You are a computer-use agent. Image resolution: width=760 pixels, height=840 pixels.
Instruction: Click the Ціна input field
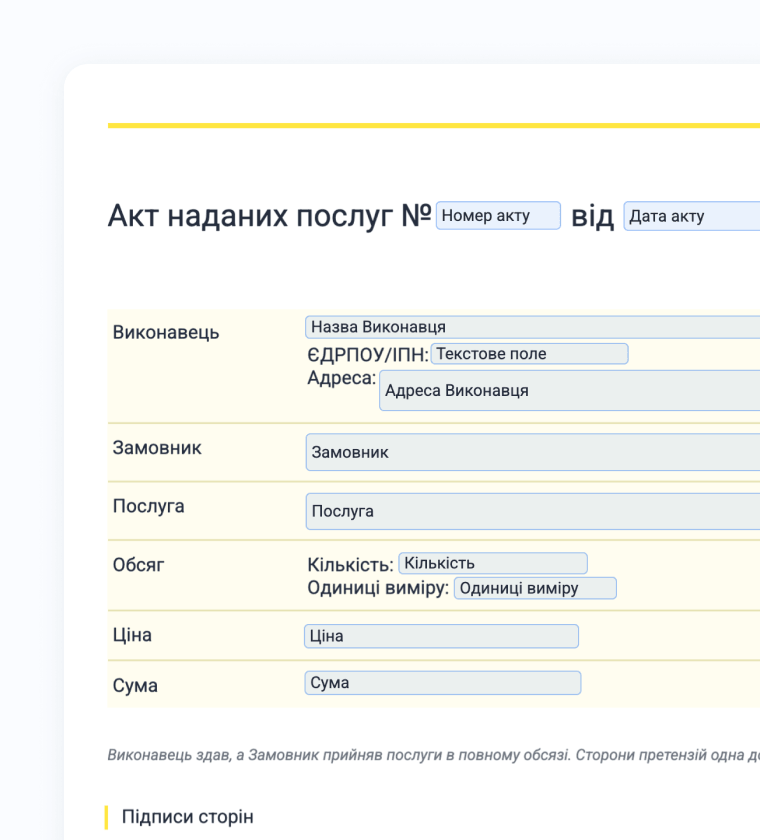point(441,636)
